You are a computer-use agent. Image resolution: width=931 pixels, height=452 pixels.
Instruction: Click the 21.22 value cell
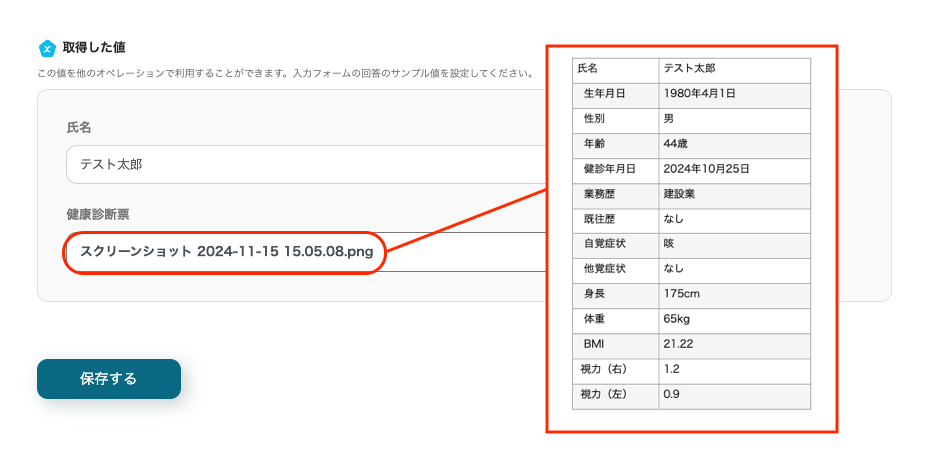[734, 346]
